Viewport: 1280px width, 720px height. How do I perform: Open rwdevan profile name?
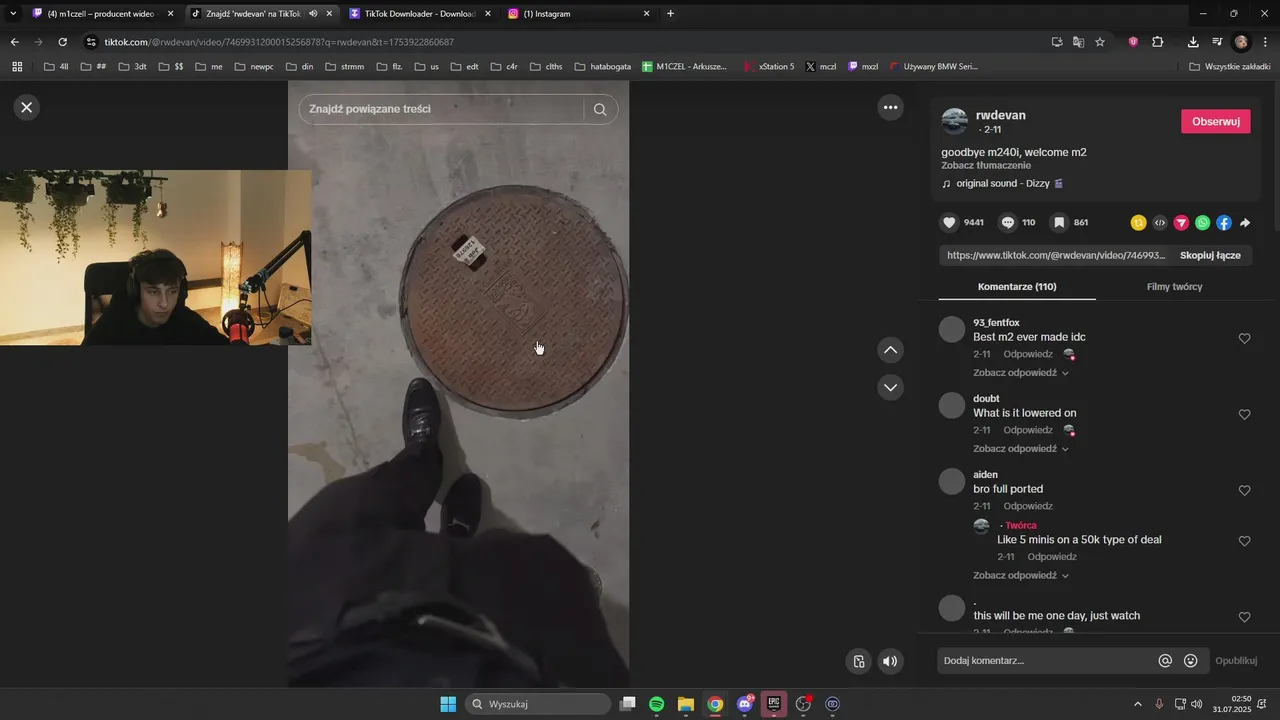[x=1001, y=115]
